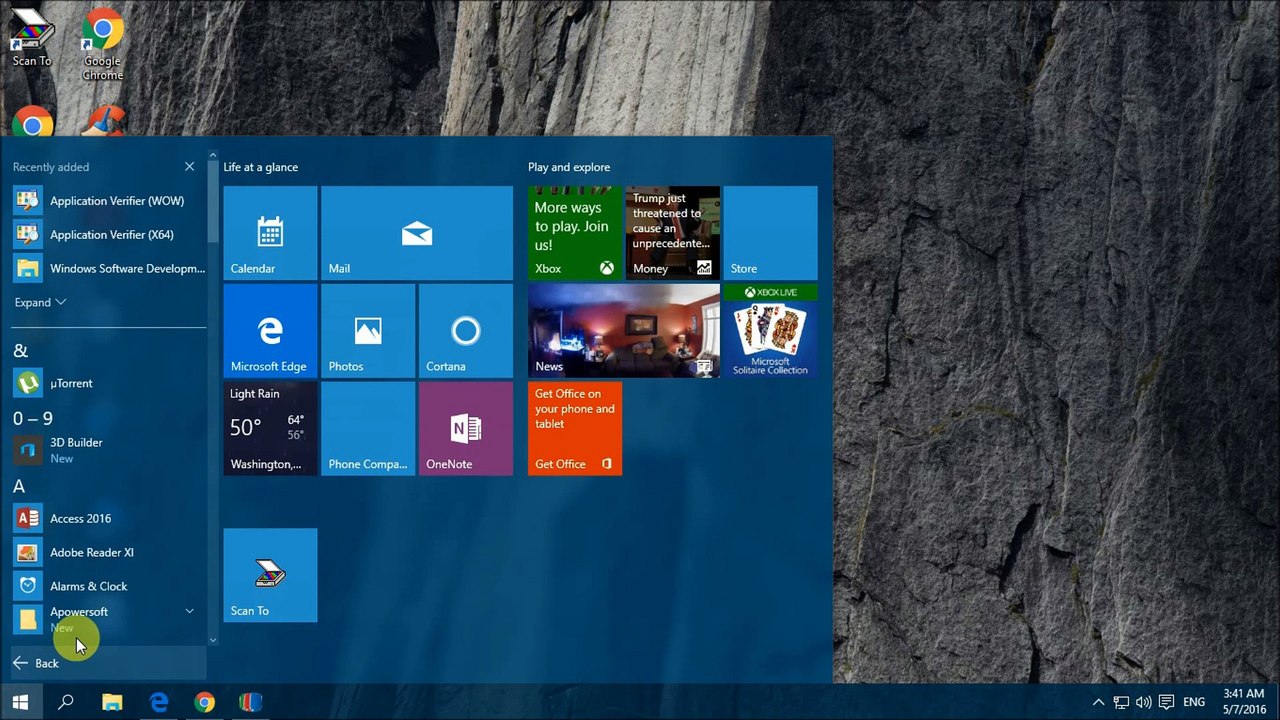Open Alarms & Clock from the app list
Screen dimensions: 1280x720
(x=108, y=586)
